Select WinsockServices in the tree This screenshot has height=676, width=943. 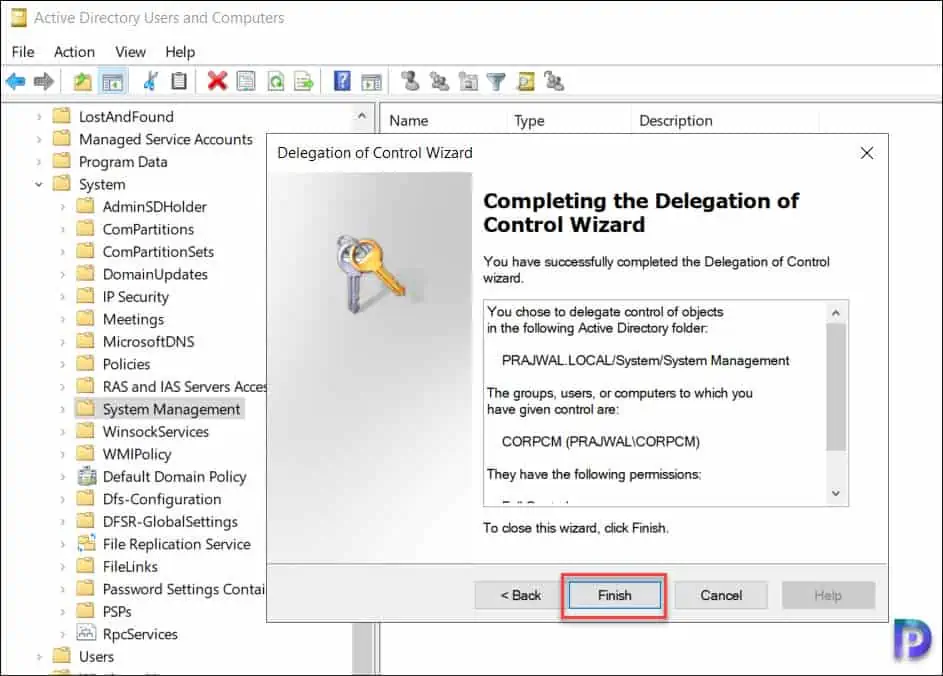156,432
